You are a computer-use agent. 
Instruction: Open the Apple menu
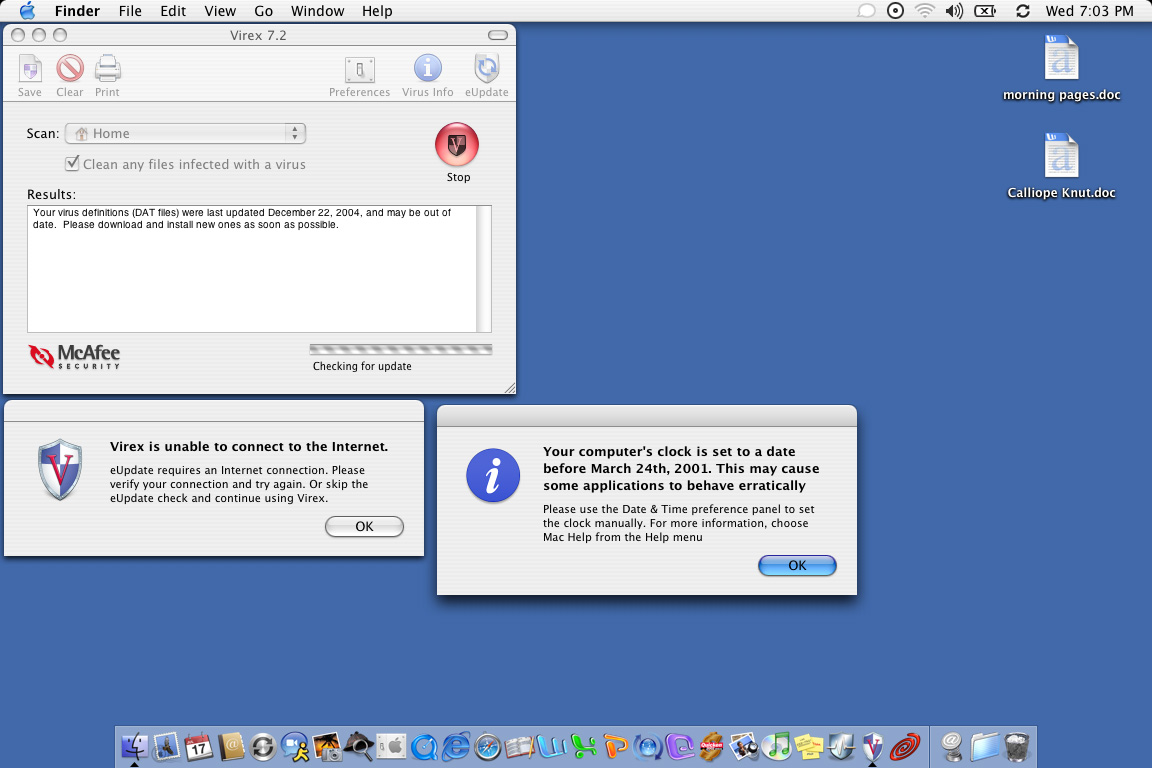tap(27, 10)
